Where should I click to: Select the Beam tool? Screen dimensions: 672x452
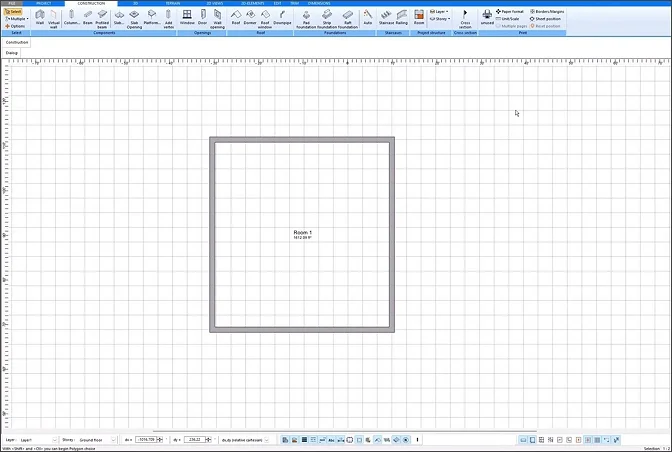87,18
